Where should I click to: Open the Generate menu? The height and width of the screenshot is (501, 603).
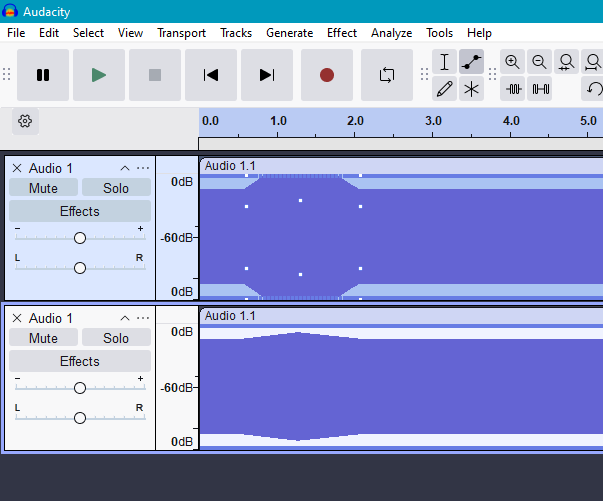click(289, 33)
